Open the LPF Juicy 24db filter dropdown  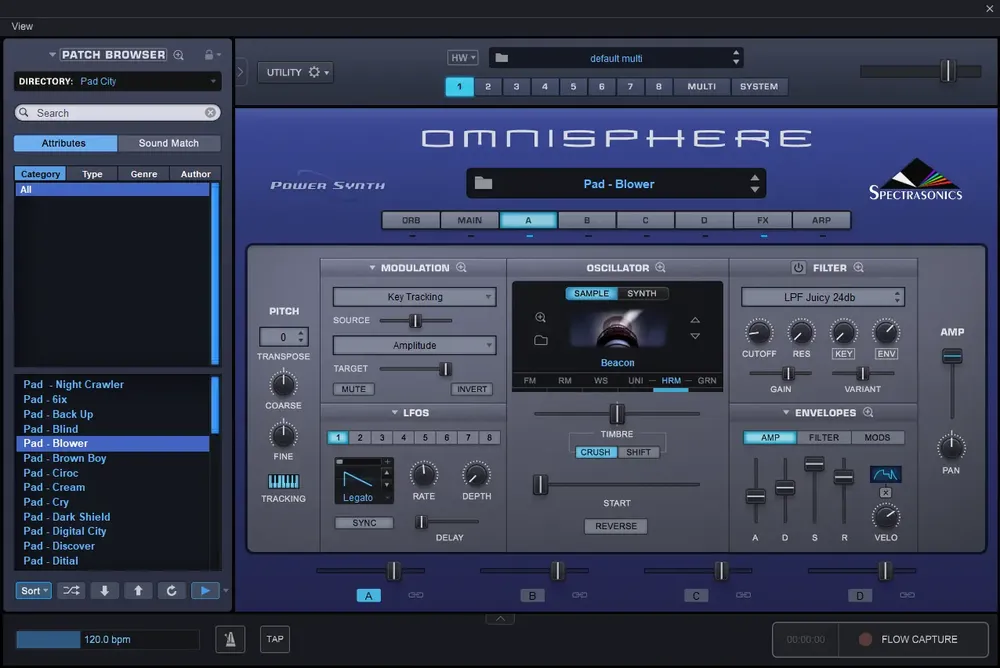coord(823,297)
